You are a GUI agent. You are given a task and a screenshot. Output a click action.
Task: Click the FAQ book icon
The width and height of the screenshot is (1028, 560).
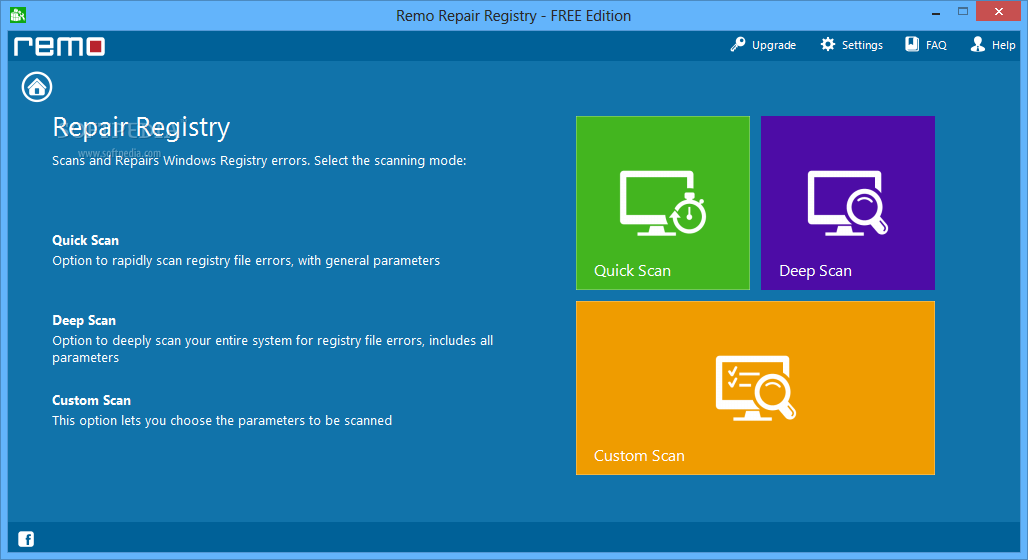[912, 45]
